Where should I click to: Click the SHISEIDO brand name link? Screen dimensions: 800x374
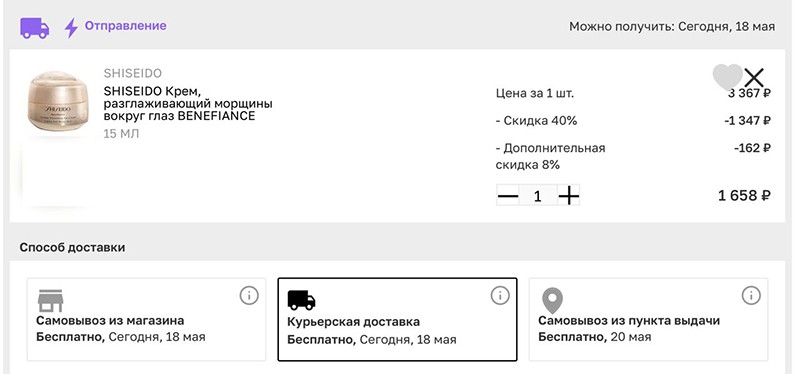coord(132,73)
